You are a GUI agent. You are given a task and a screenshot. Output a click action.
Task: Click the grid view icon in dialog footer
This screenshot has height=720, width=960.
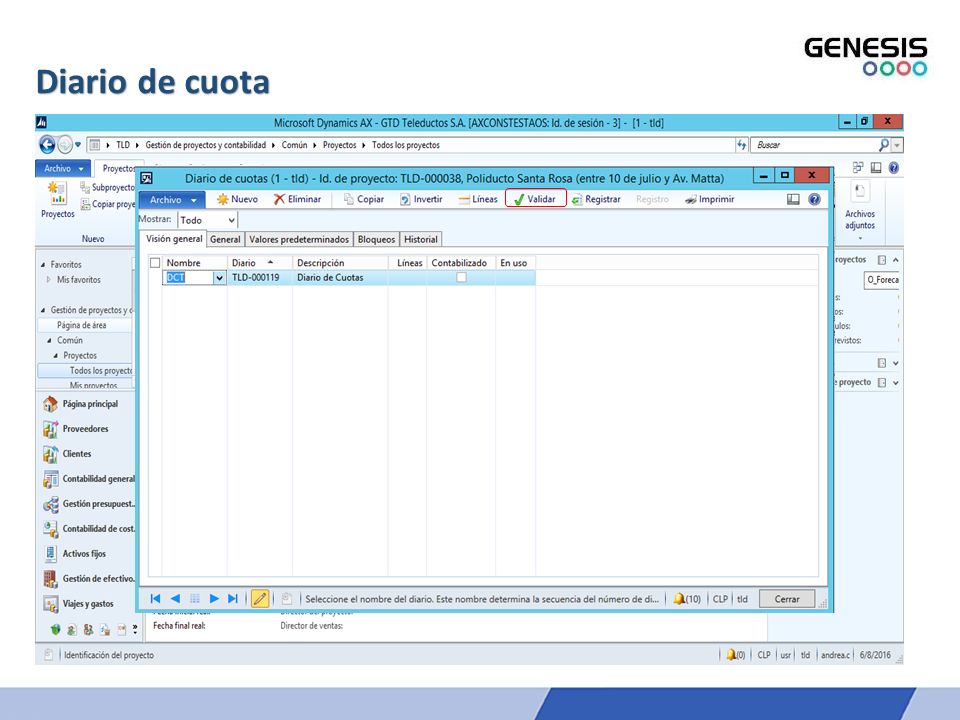[x=195, y=599]
